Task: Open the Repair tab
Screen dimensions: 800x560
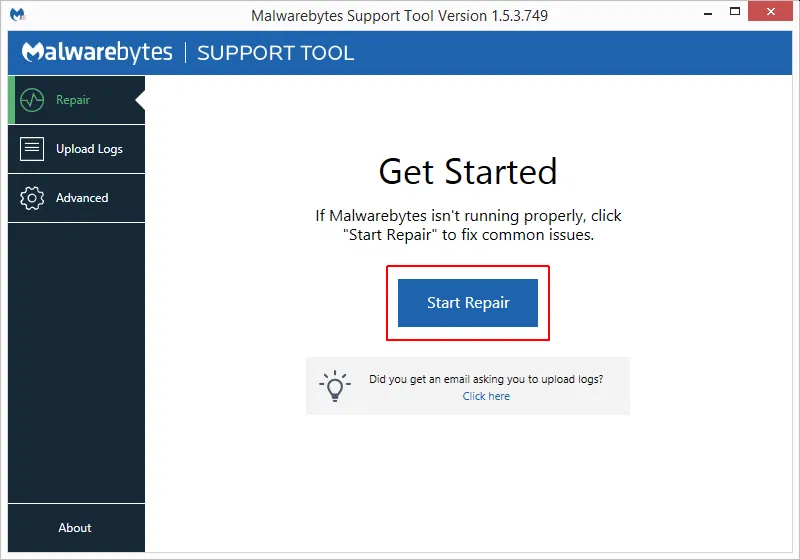Action: (x=77, y=100)
